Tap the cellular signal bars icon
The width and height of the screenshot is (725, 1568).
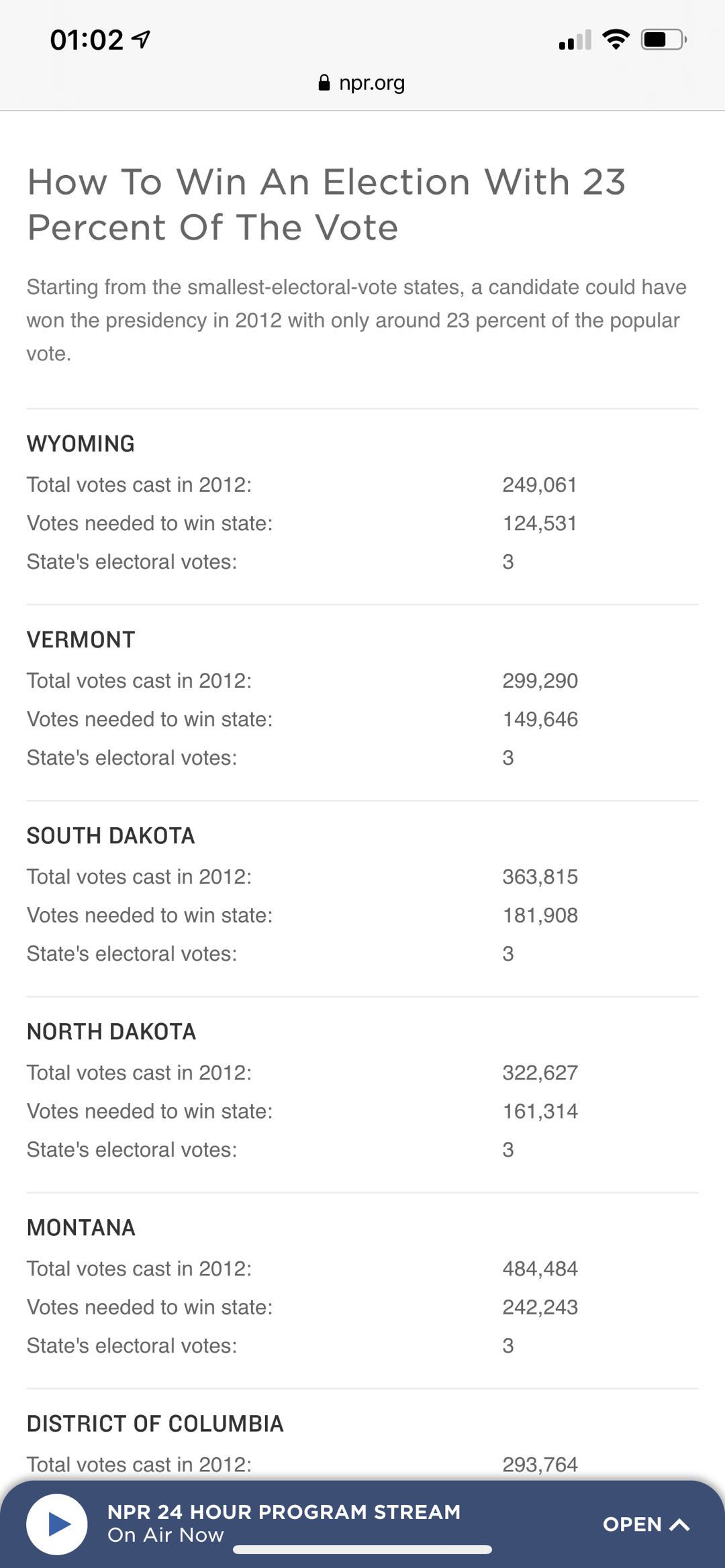(x=575, y=40)
